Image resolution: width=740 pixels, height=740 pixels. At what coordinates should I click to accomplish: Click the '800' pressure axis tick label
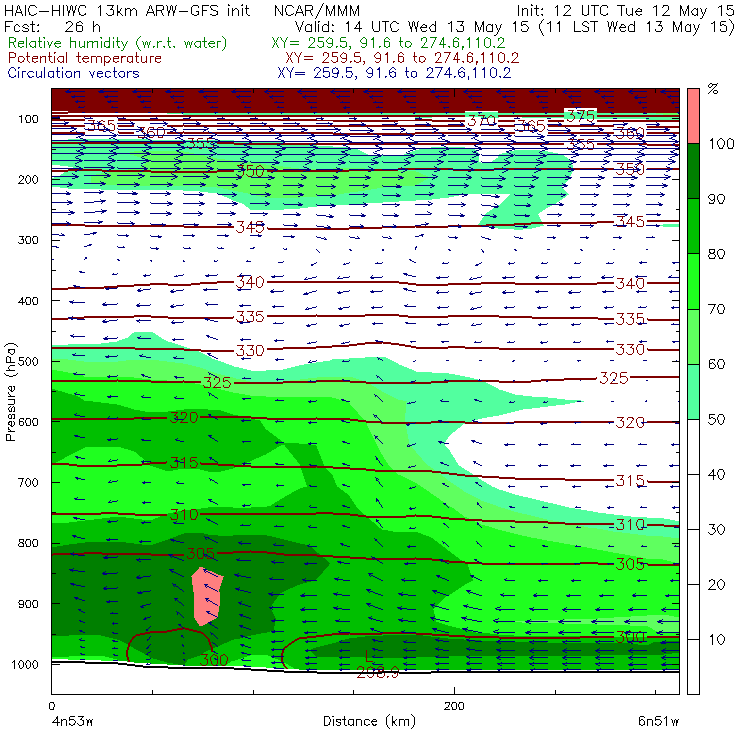click(x=28, y=543)
